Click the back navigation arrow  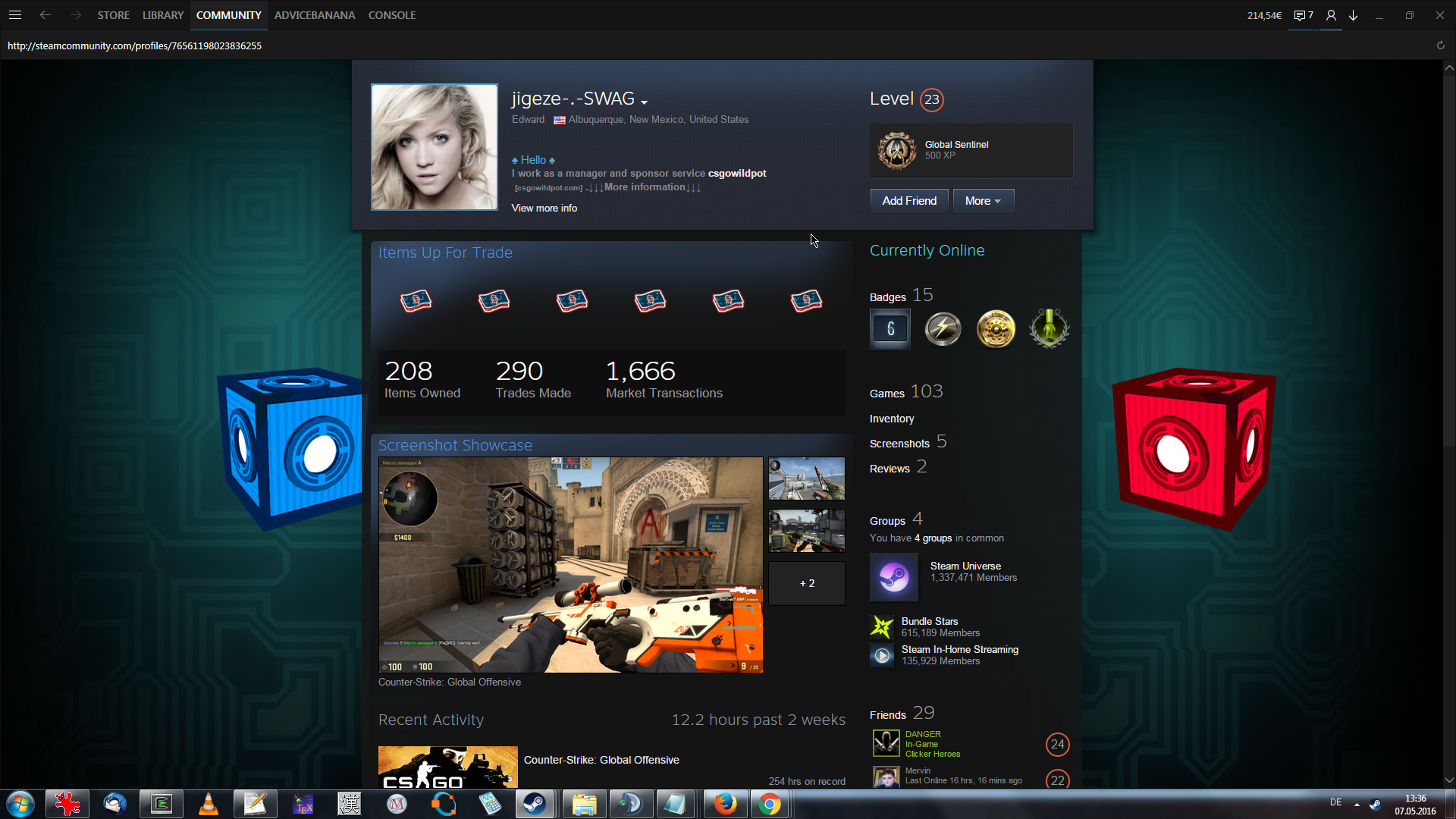pos(45,15)
